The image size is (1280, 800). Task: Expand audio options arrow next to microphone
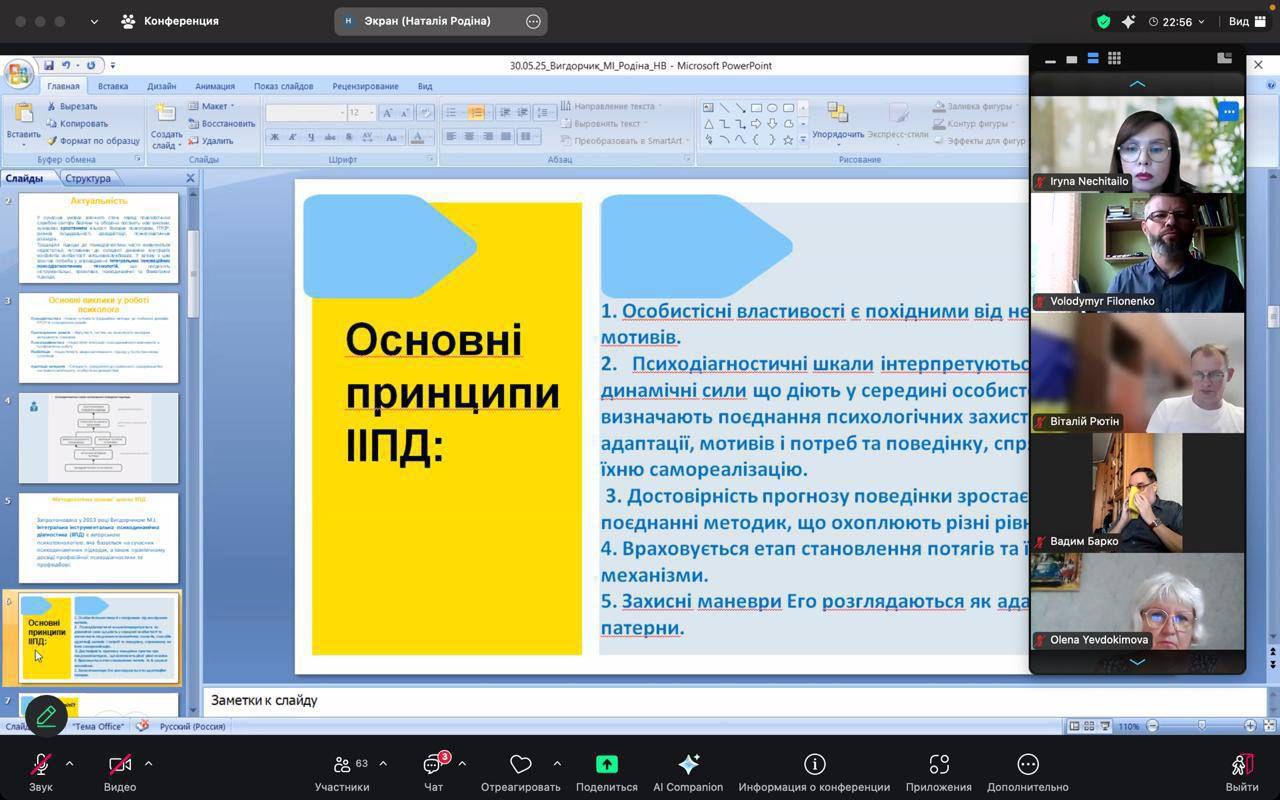point(69,764)
